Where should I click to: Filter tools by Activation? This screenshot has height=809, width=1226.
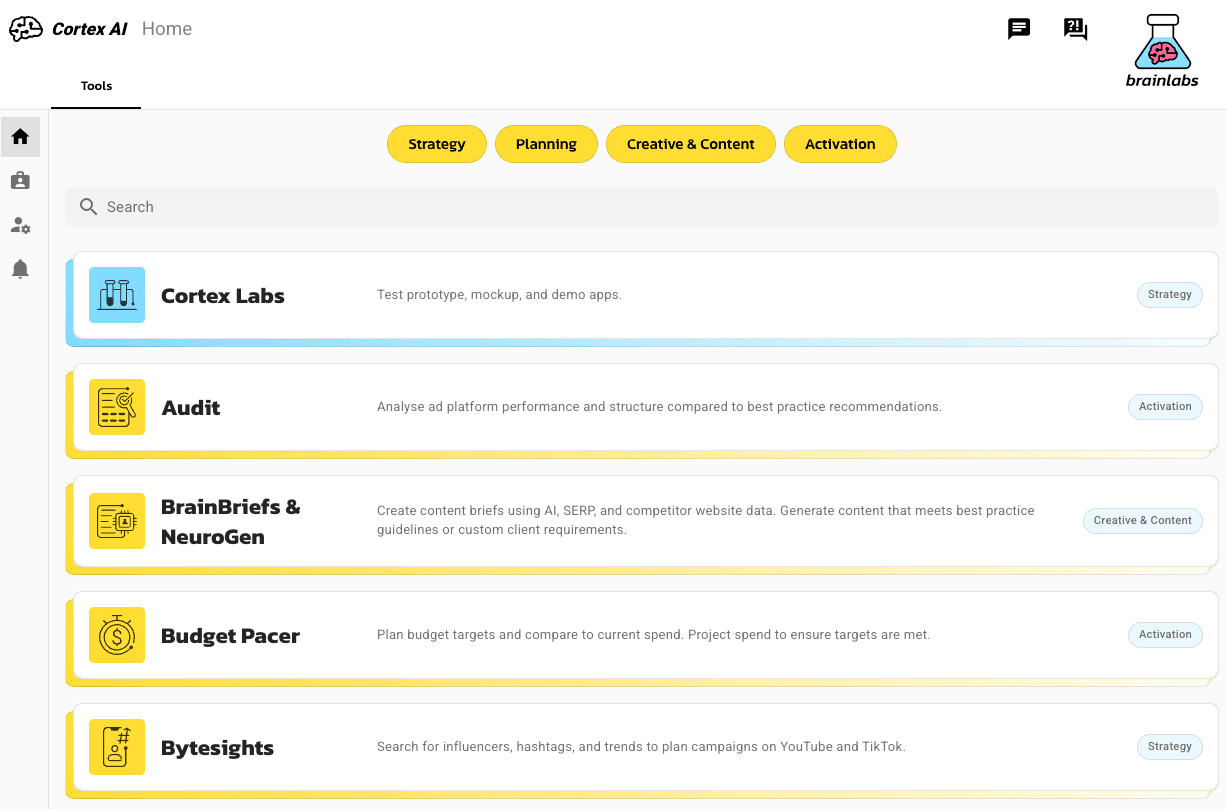(840, 144)
